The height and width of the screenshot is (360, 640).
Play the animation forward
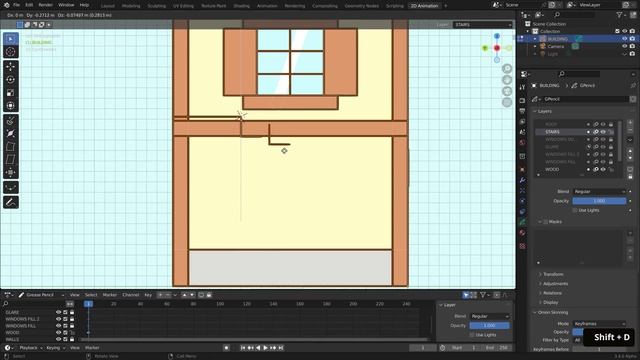pyautogui.click(x=265, y=348)
